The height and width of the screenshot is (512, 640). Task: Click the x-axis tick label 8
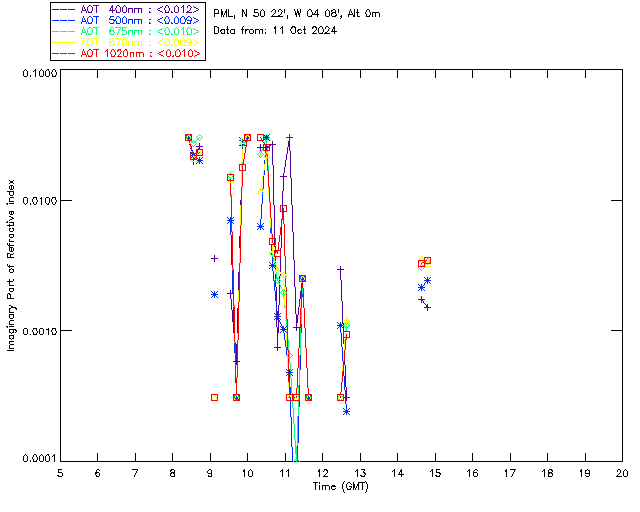pyautogui.click(x=173, y=473)
